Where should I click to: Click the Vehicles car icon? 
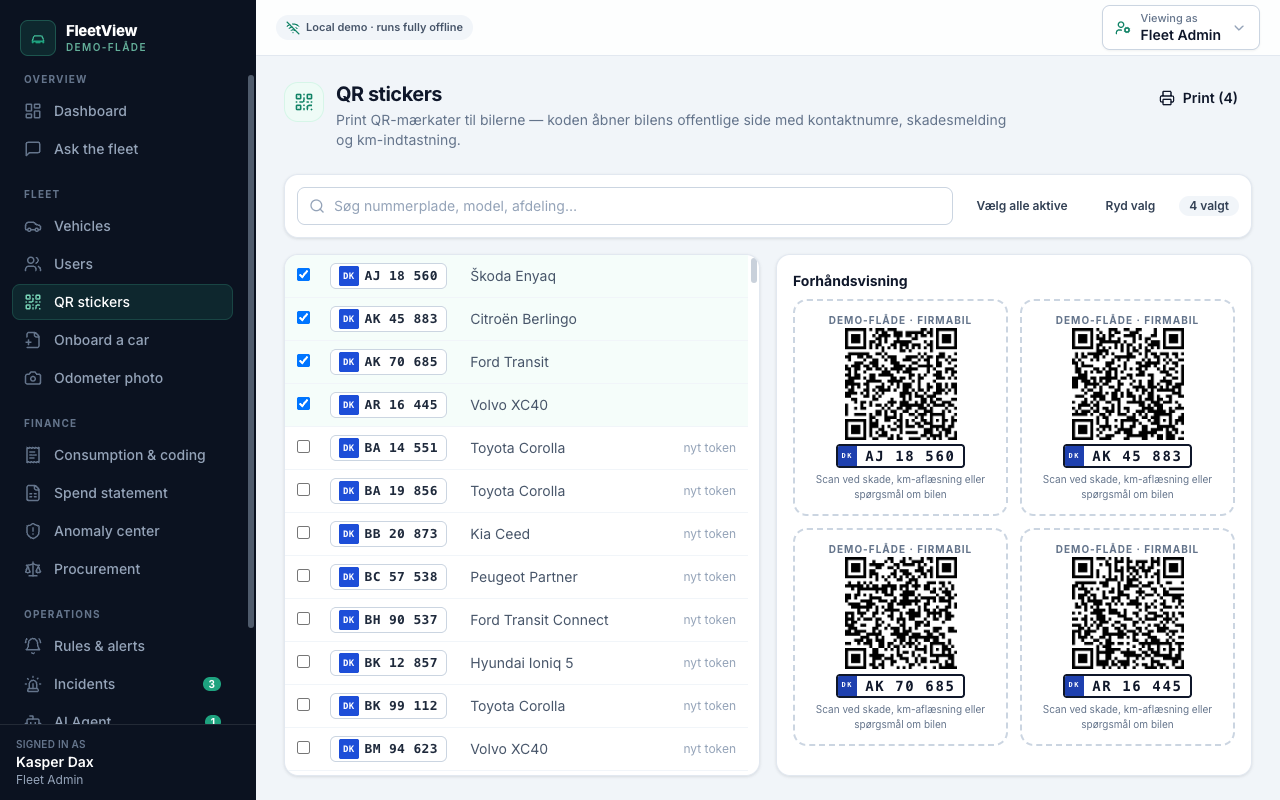coord(33,226)
